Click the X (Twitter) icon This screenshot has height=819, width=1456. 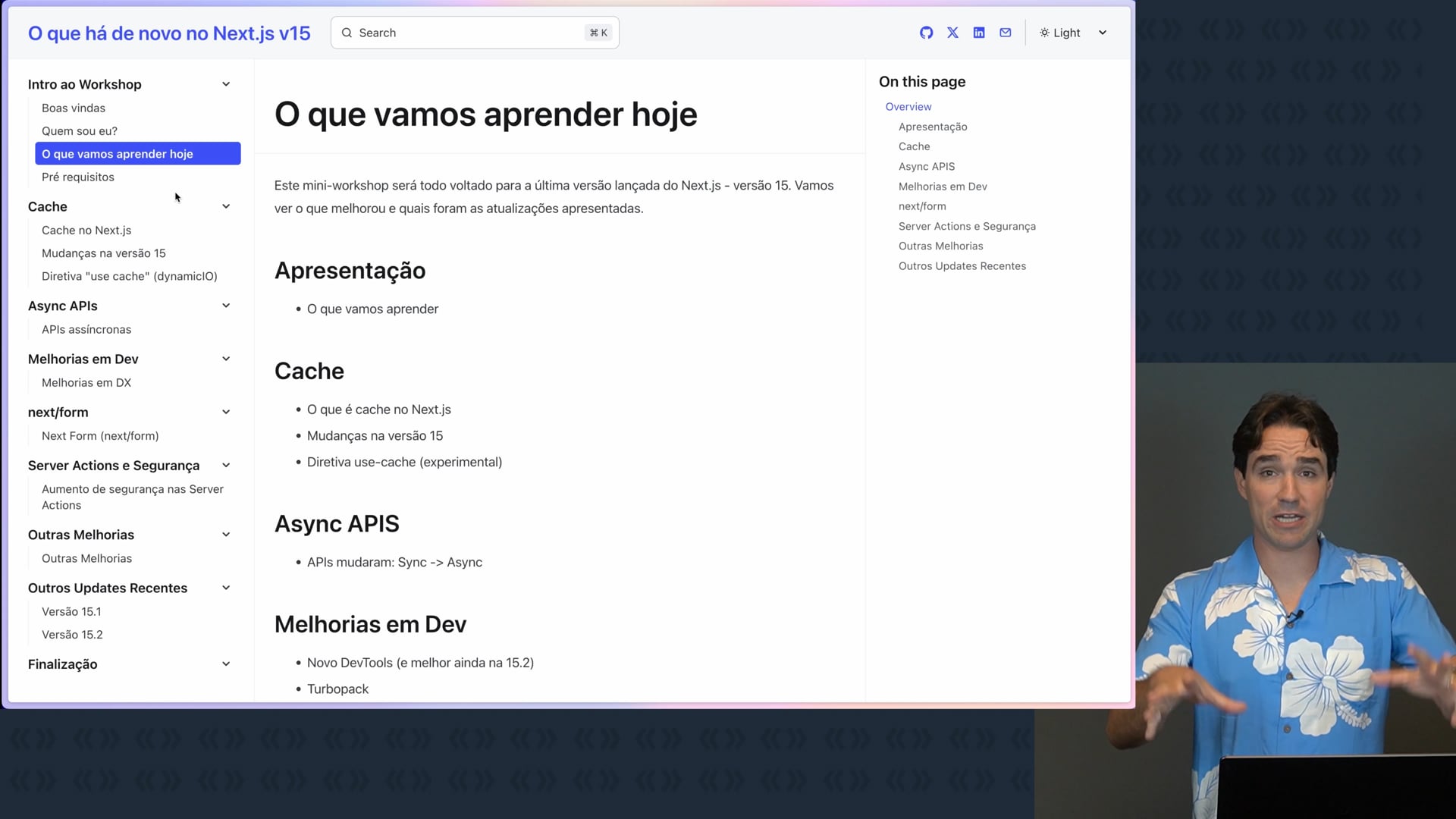coord(952,33)
